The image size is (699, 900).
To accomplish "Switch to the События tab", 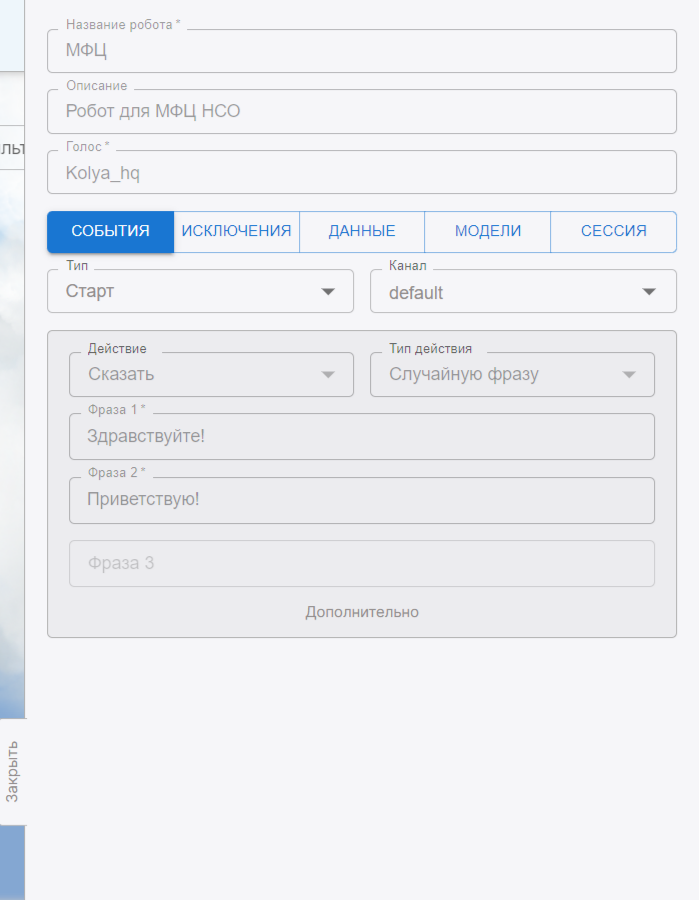I will coord(110,231).
